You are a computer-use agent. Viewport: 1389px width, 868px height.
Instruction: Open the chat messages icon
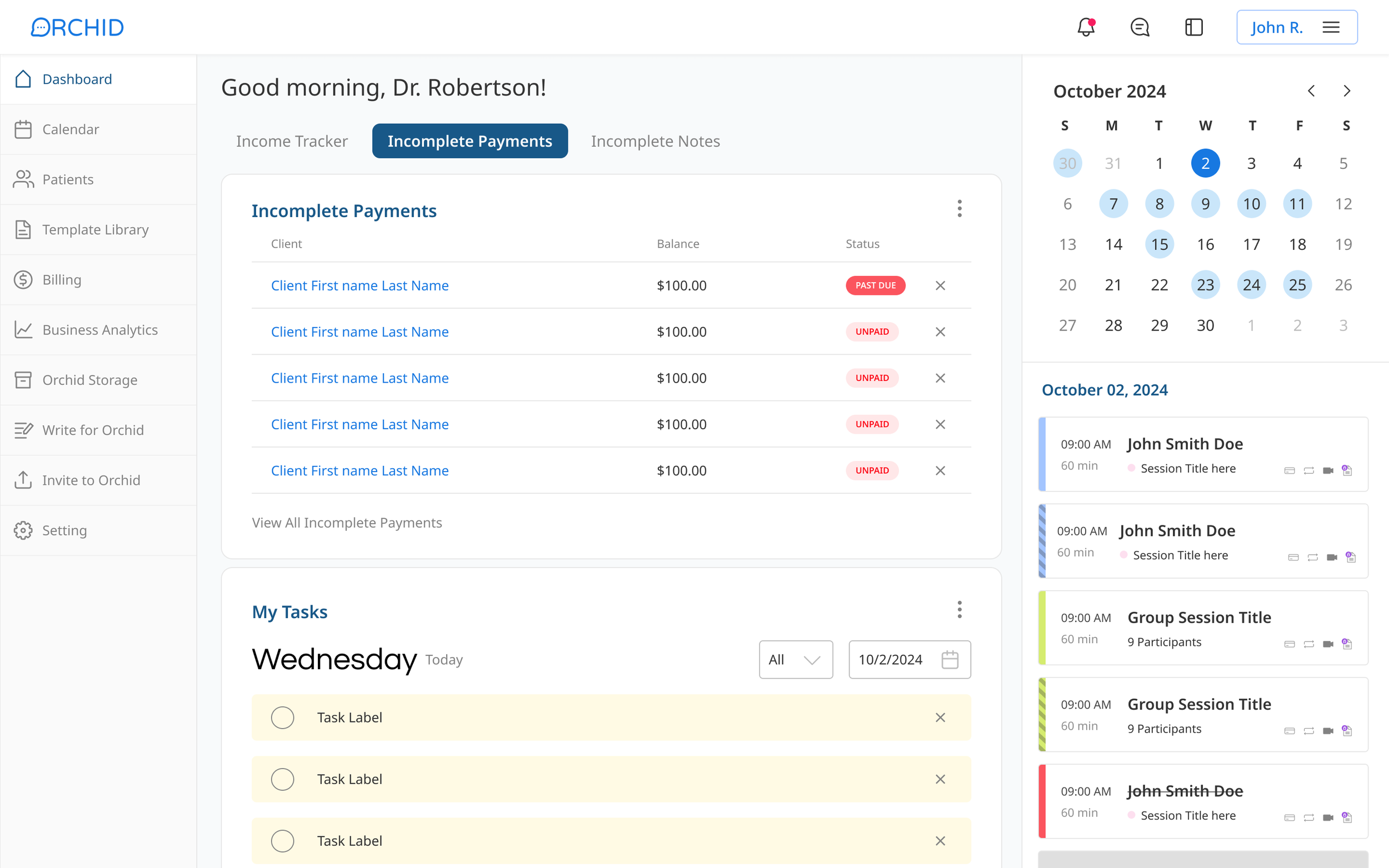click(x=1139, y=27)
